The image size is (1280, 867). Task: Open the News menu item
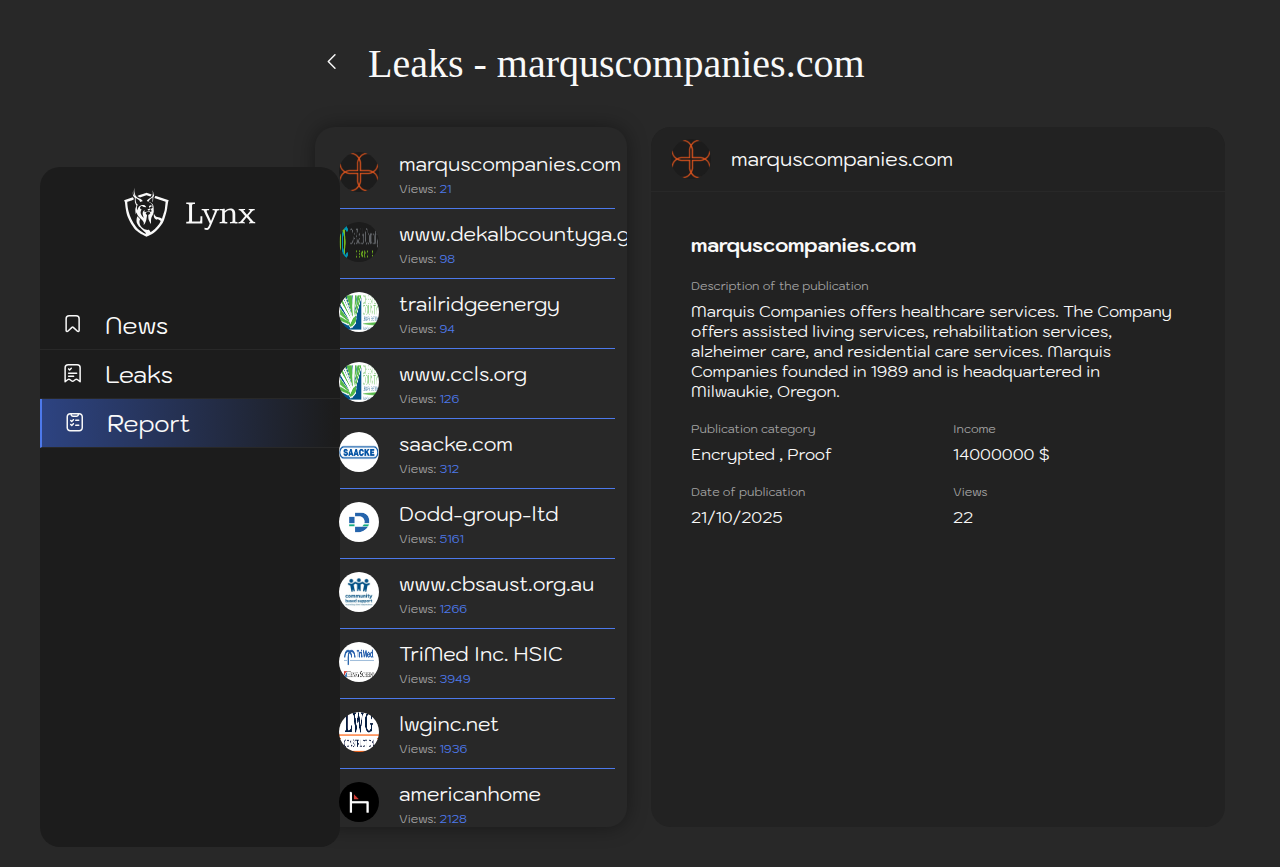137,326
